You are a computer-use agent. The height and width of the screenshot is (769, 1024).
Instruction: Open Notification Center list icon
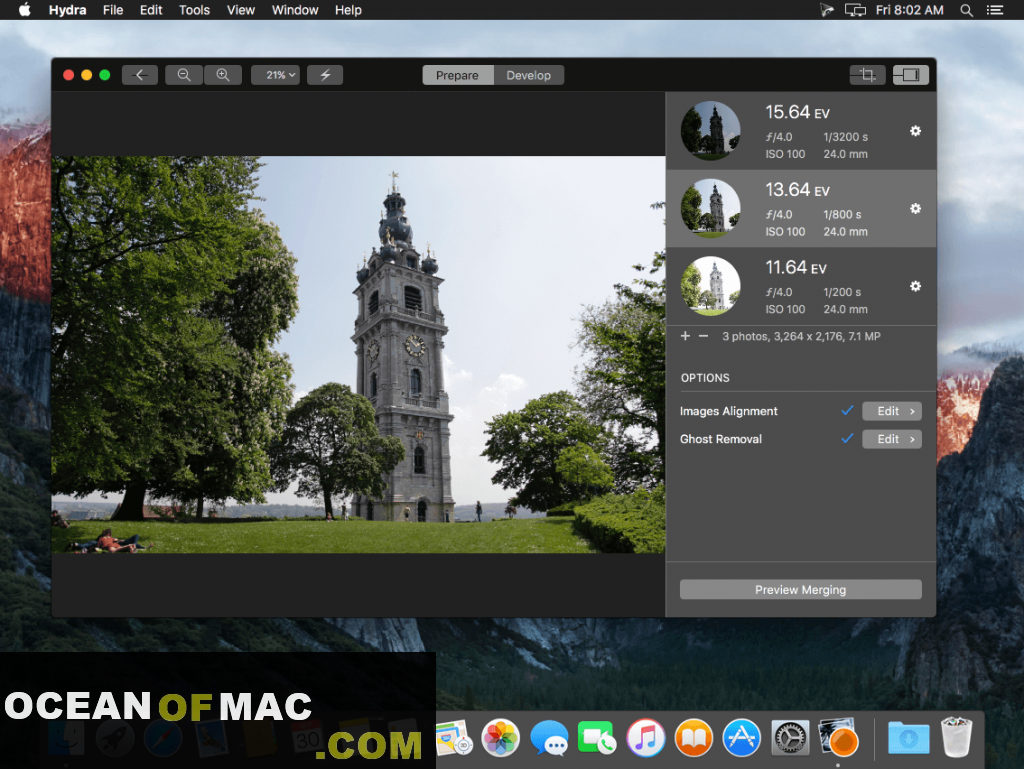coord(995,10)
